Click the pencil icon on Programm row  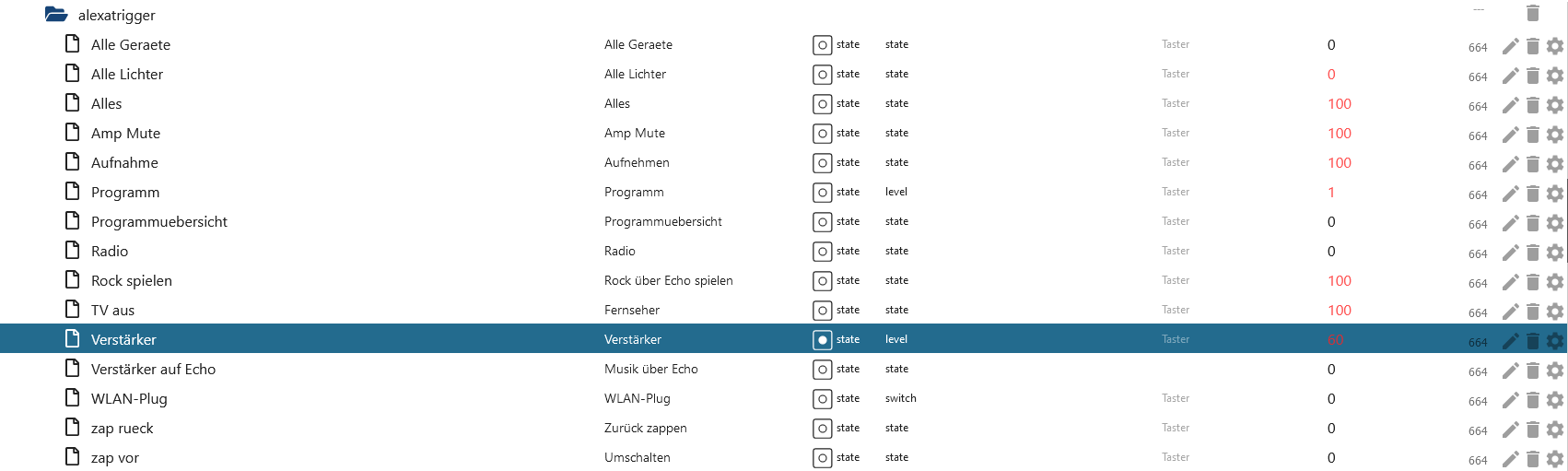1510,194
